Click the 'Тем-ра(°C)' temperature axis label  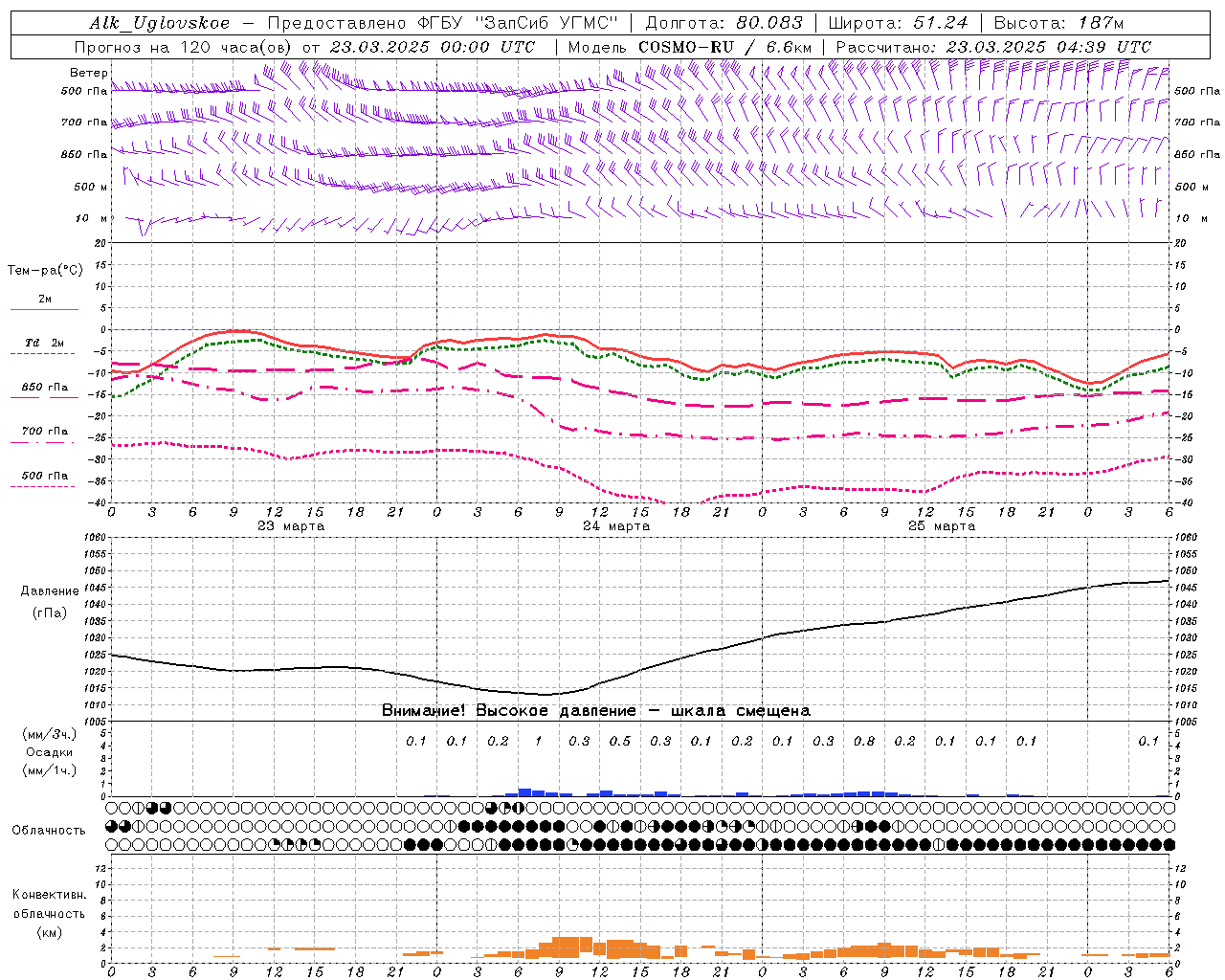45,271
